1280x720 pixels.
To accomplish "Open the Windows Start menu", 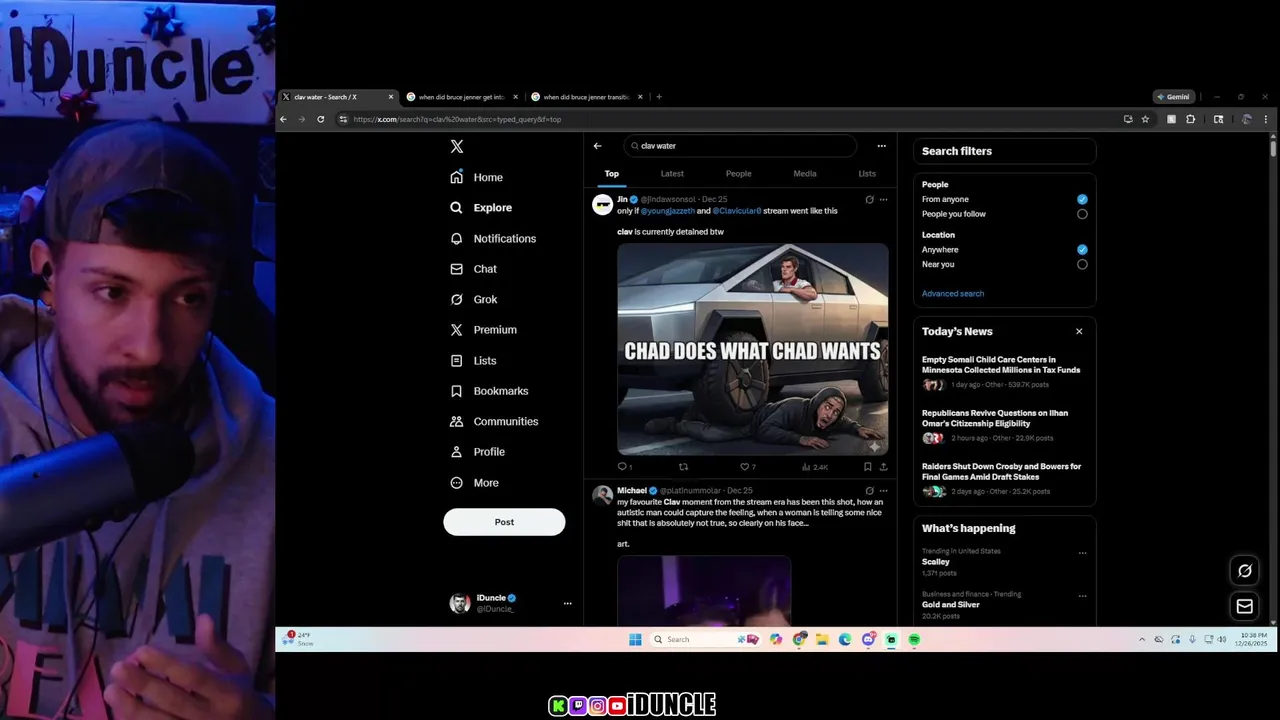I will tap(635, 640).
